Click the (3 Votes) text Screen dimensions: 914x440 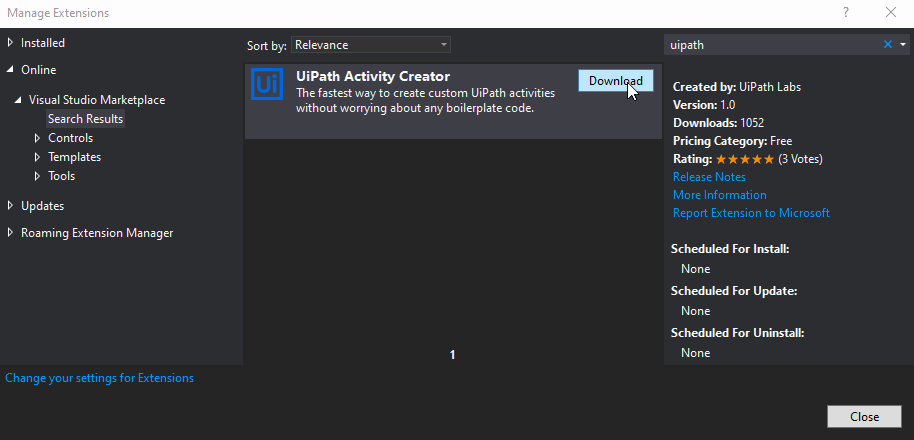800,159
